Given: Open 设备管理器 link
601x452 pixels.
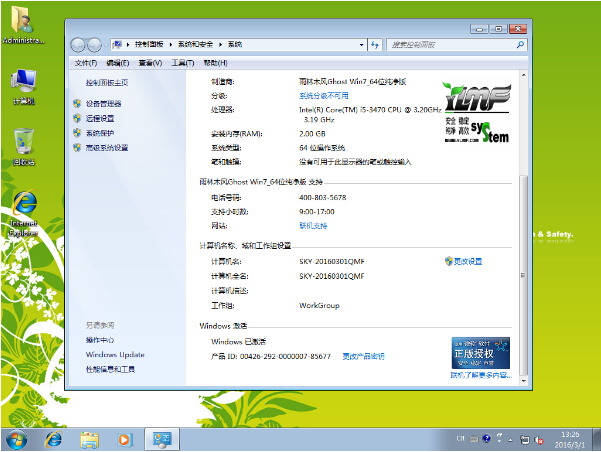Looking at the screenshot, I should coord(103,104).
